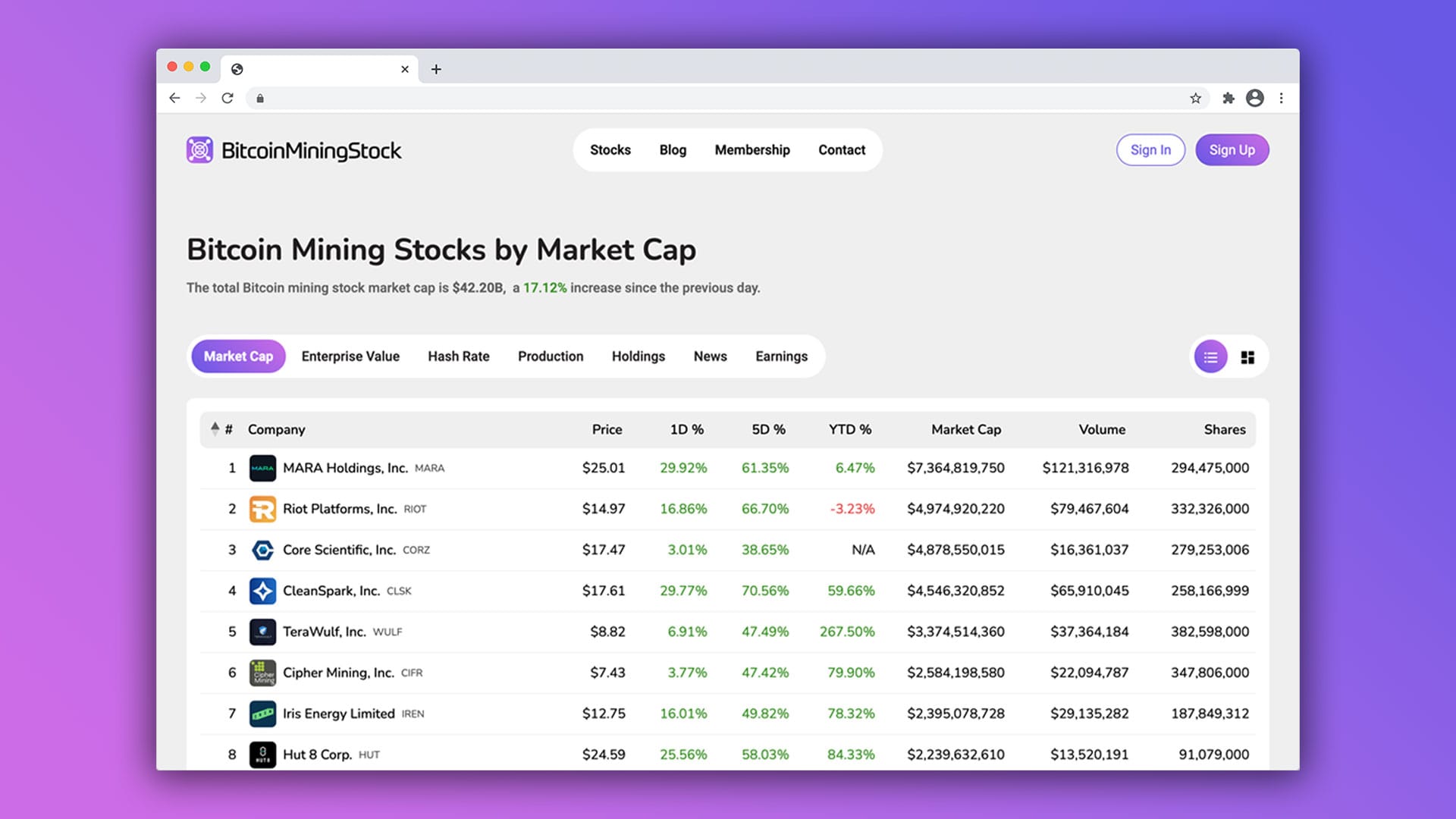Toggle the Market Cap filter pill
1456x819 pixels.
coord(238,356)
